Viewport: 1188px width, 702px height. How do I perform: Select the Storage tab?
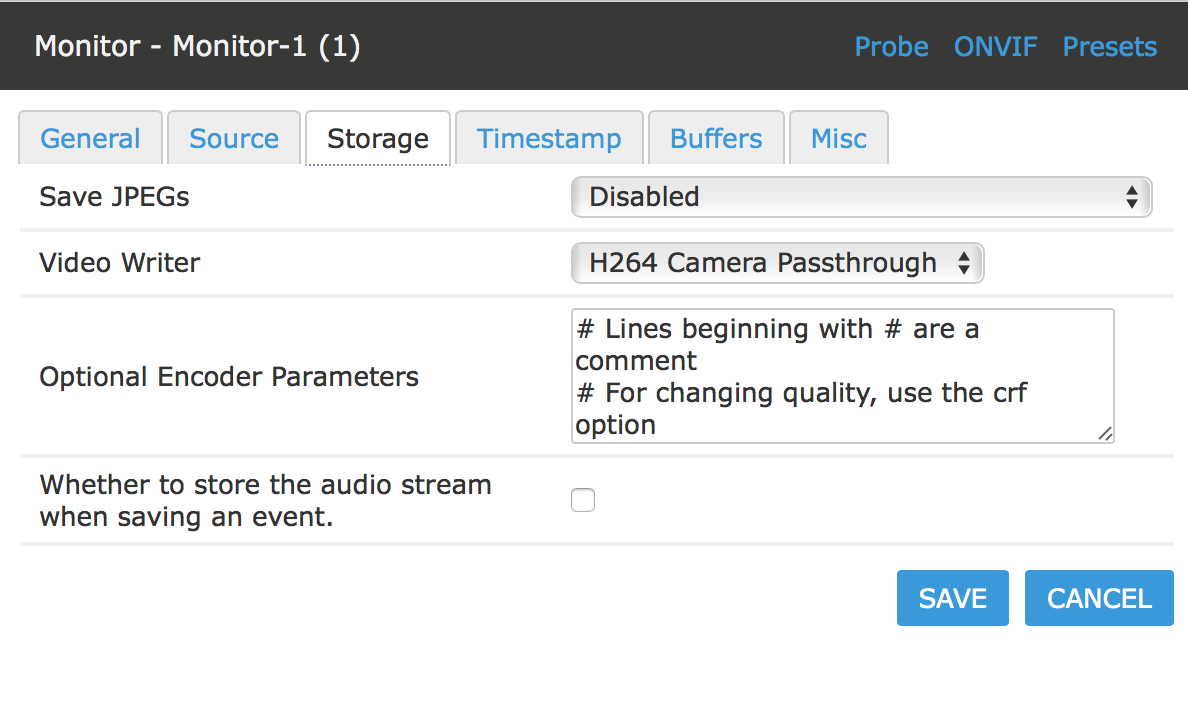pos(377,138)
